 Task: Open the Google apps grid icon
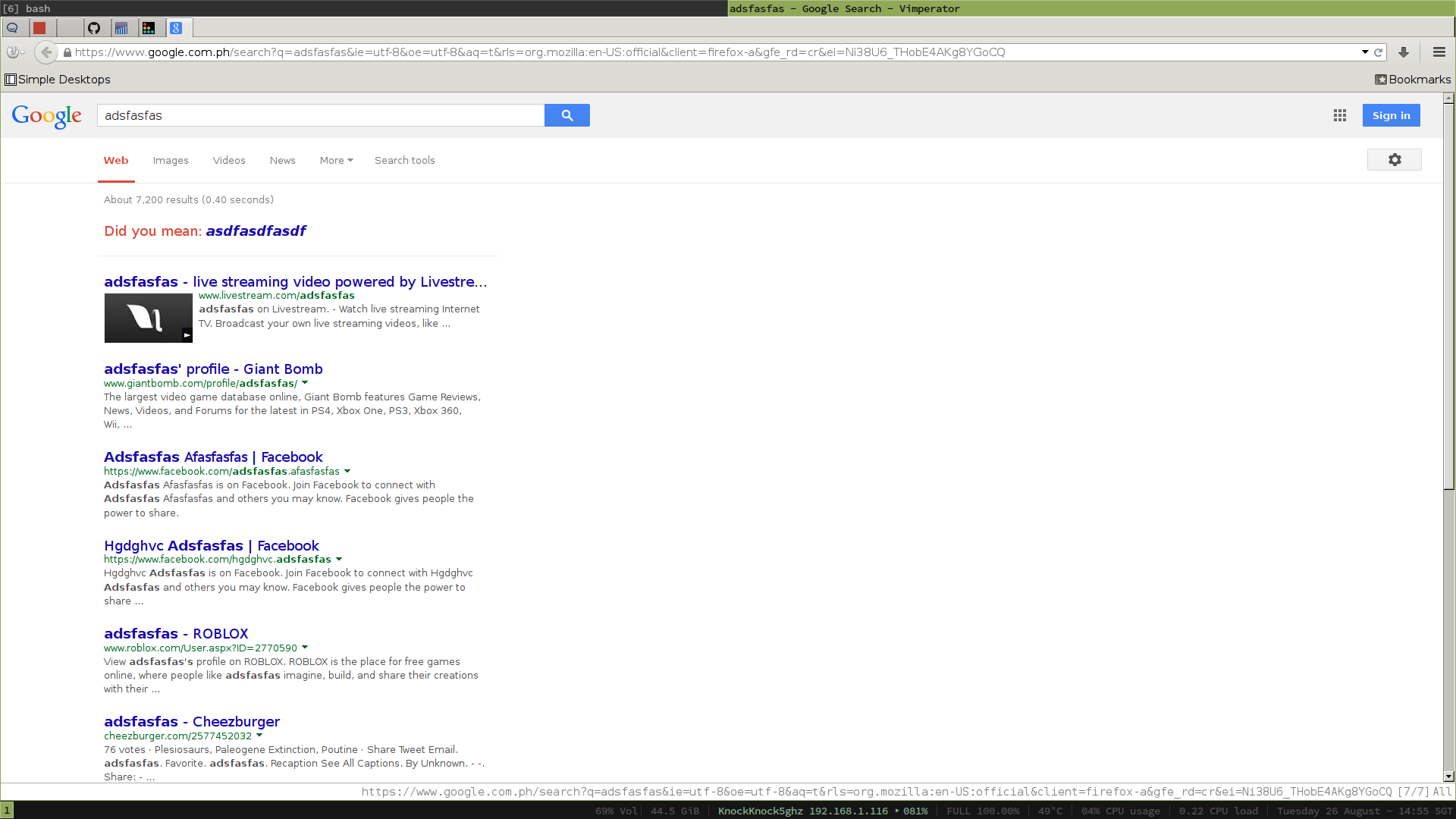pyautogui.click(x=1340, y=115)
